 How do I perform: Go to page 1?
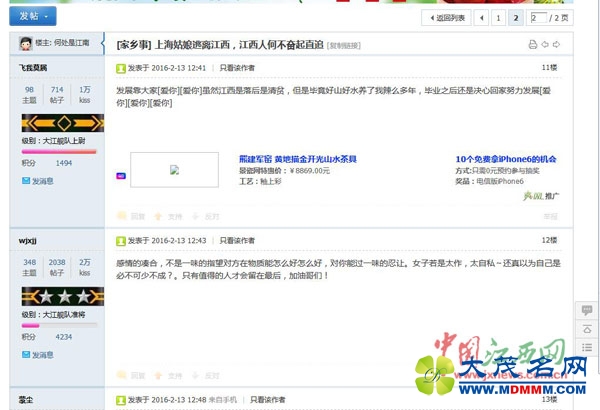click(498, 18)
